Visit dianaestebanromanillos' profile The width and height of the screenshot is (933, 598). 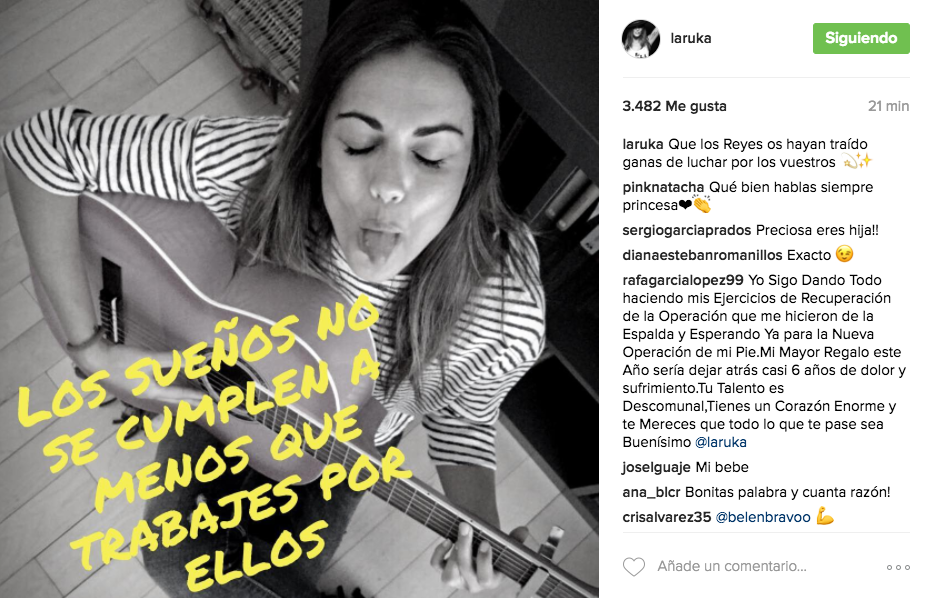[x=702, y=255]
